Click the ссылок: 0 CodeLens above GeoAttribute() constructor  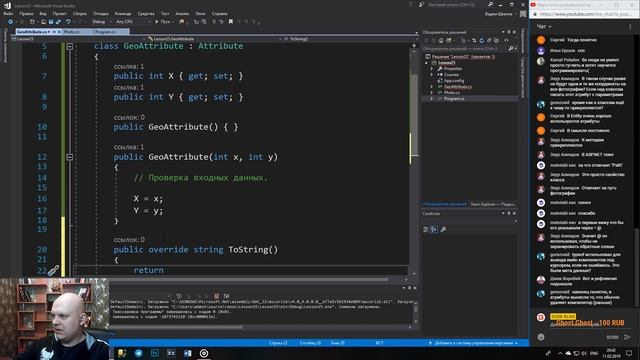(x=129, y=117)
